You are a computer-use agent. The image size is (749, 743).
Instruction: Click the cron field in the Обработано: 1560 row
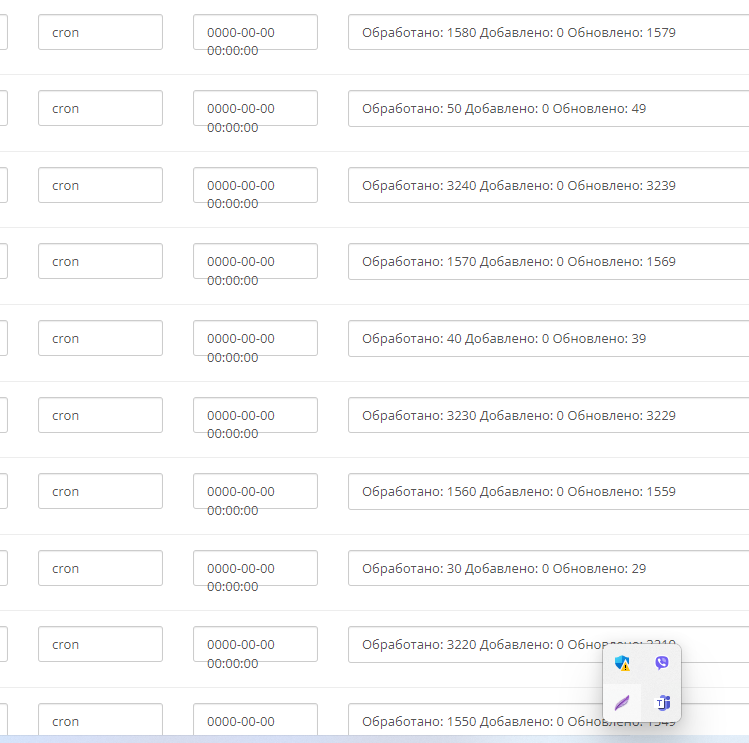(100, 491)
